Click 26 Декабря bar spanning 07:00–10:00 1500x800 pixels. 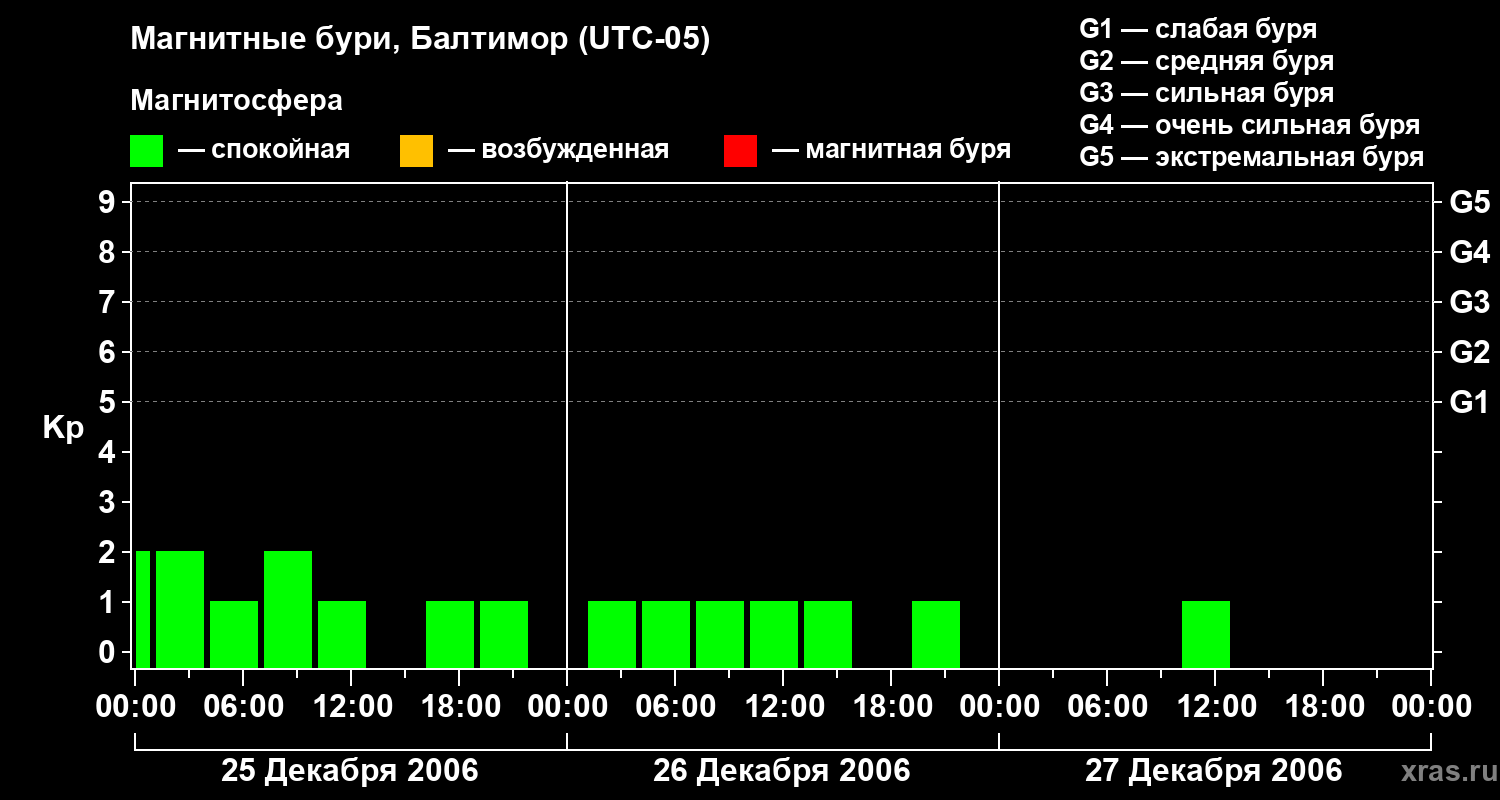pos(720,634)
